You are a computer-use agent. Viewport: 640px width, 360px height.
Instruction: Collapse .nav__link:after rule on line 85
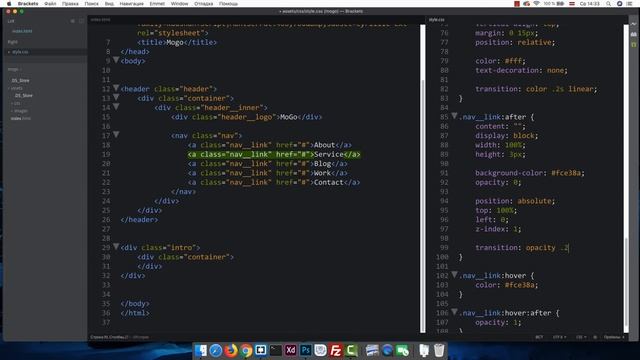454,116
